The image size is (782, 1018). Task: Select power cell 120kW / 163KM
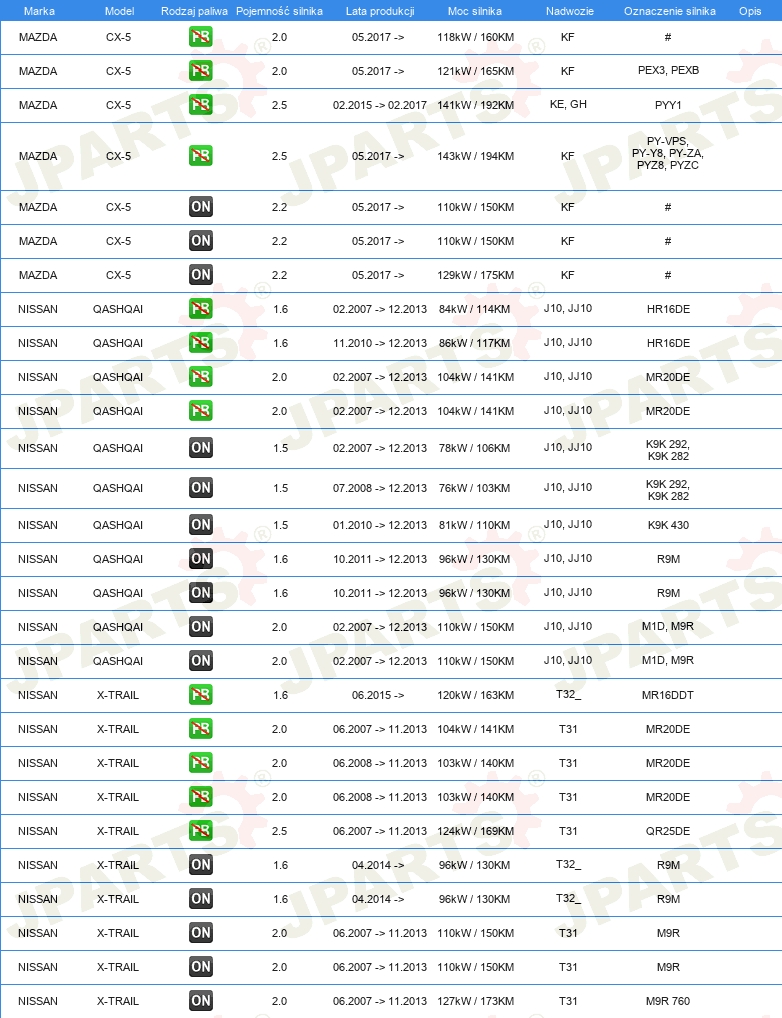(475, 695)
